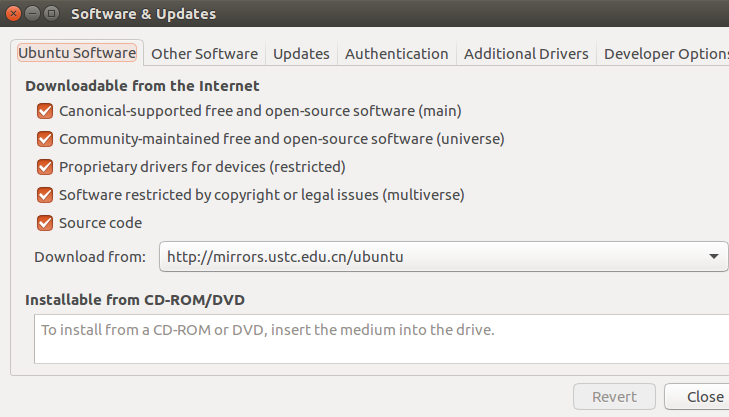Click the Close button
The width and height of the screenshot is (729, 417).
697,397
